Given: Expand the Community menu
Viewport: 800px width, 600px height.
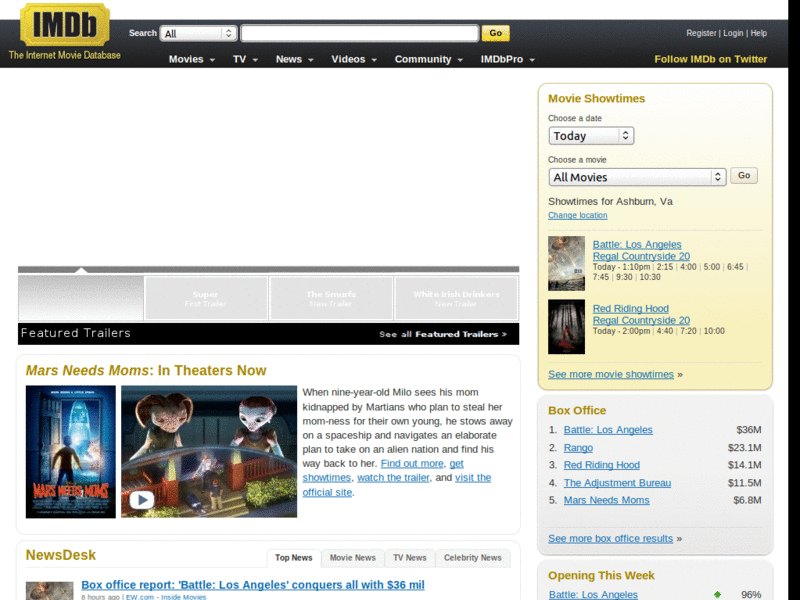Looking at the screenshot, I should (x=429, y=59).
